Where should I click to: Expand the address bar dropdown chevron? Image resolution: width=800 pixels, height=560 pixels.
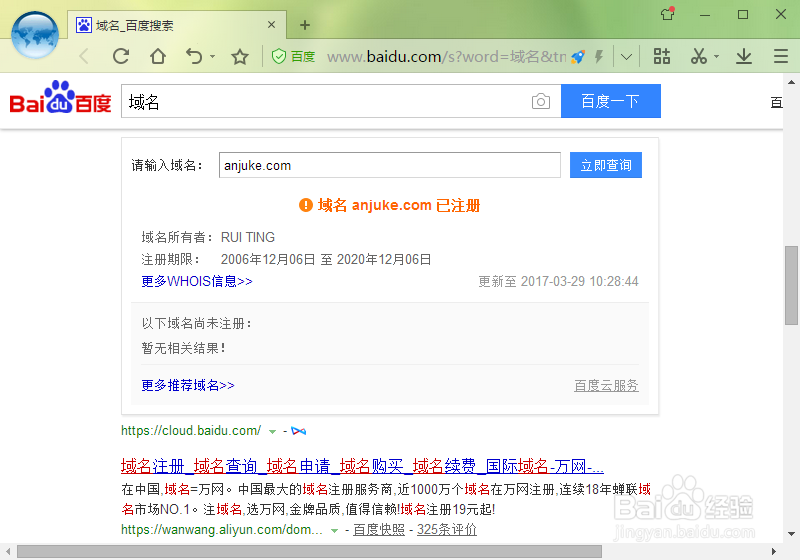click(627, 57)
